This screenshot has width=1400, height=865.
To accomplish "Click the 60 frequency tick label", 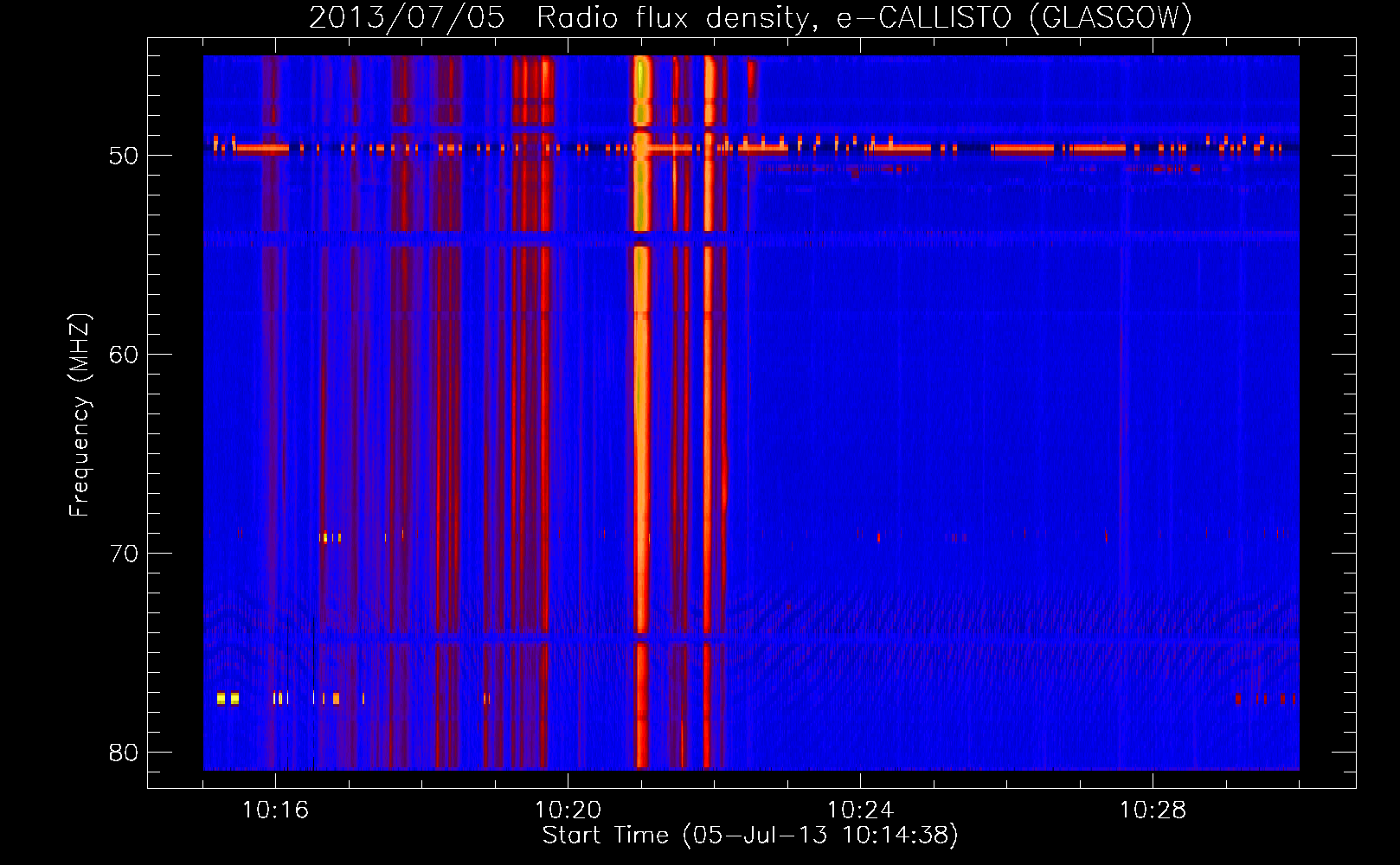I will pyautogui.click(x=124, y=355).
